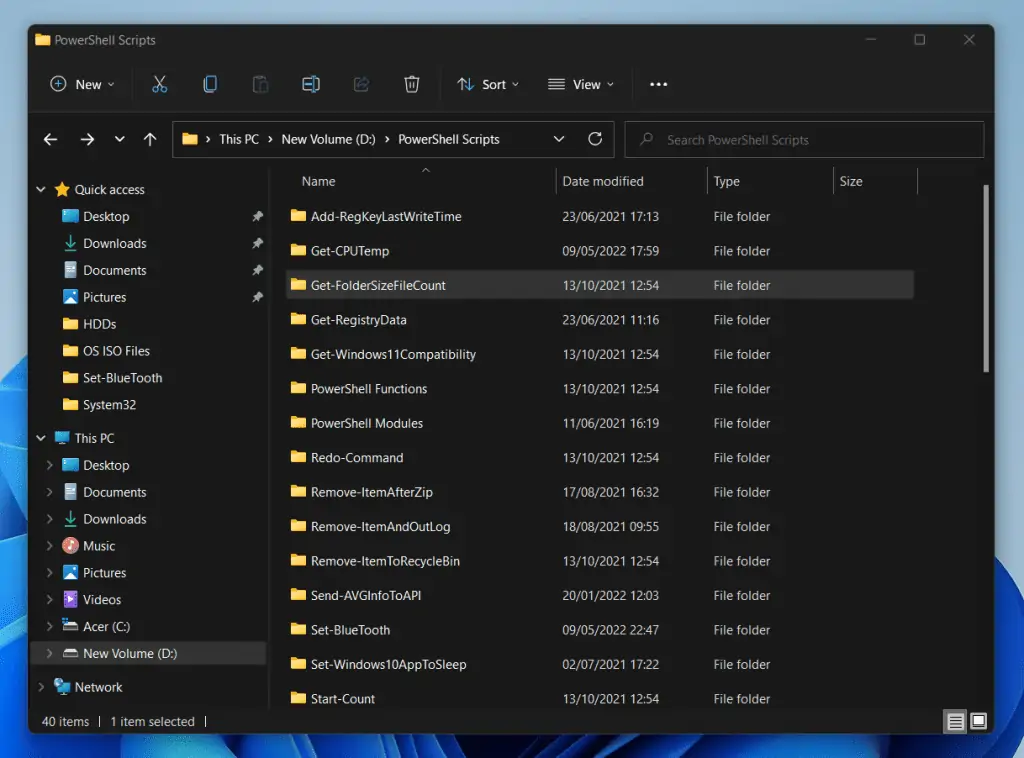Go back with the left arrow

pos(50,139)
